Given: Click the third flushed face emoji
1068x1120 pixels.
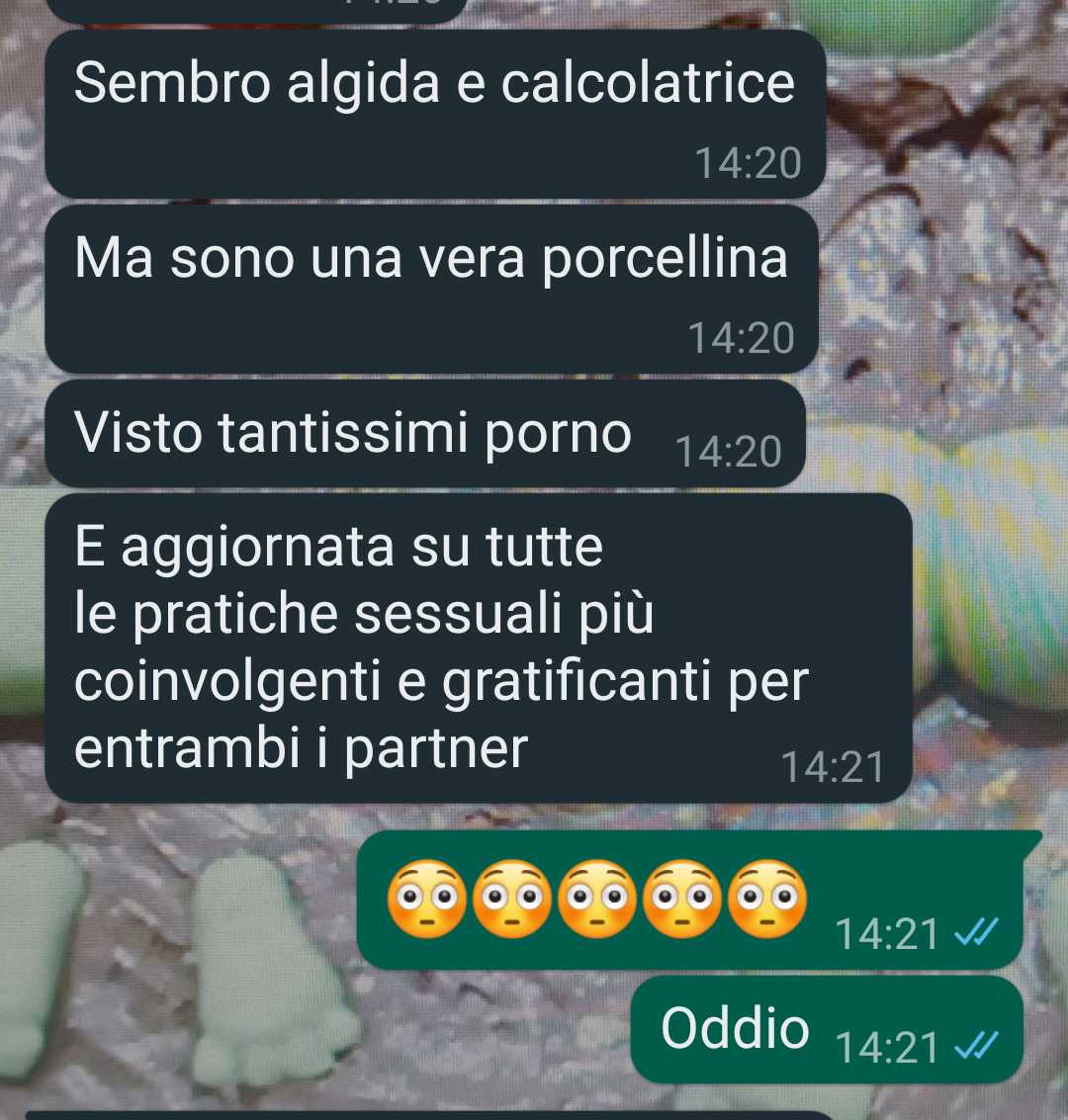Looking at the screenshot, I should tap(596, 900).
